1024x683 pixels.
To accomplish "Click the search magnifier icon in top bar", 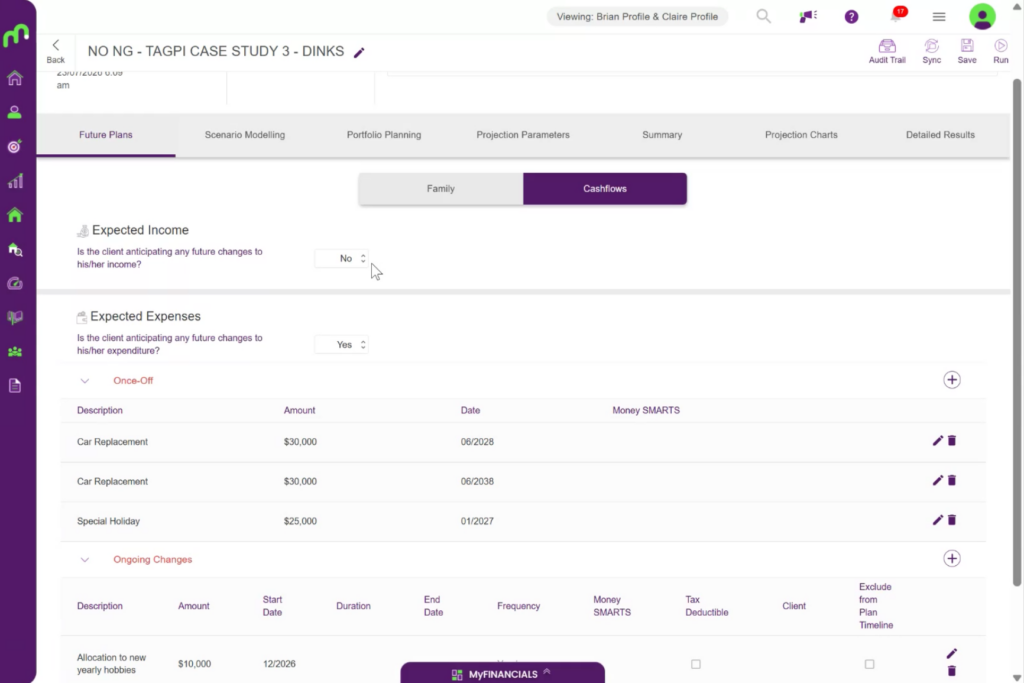I will (763, 16).
